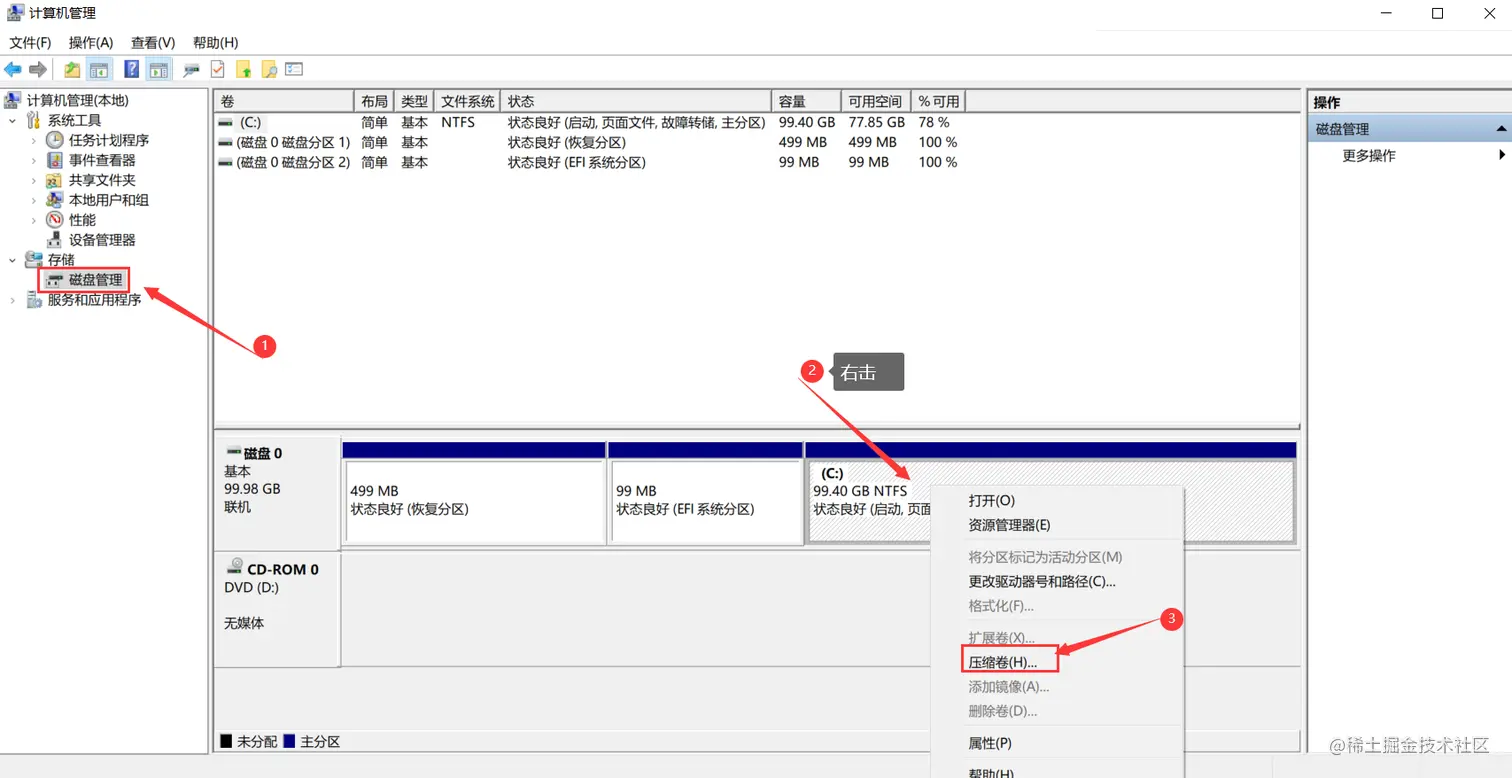This screenshot has height=778, width=1512.
Task: Sort by the 容量 column header
Action: (x=806, y=101)
